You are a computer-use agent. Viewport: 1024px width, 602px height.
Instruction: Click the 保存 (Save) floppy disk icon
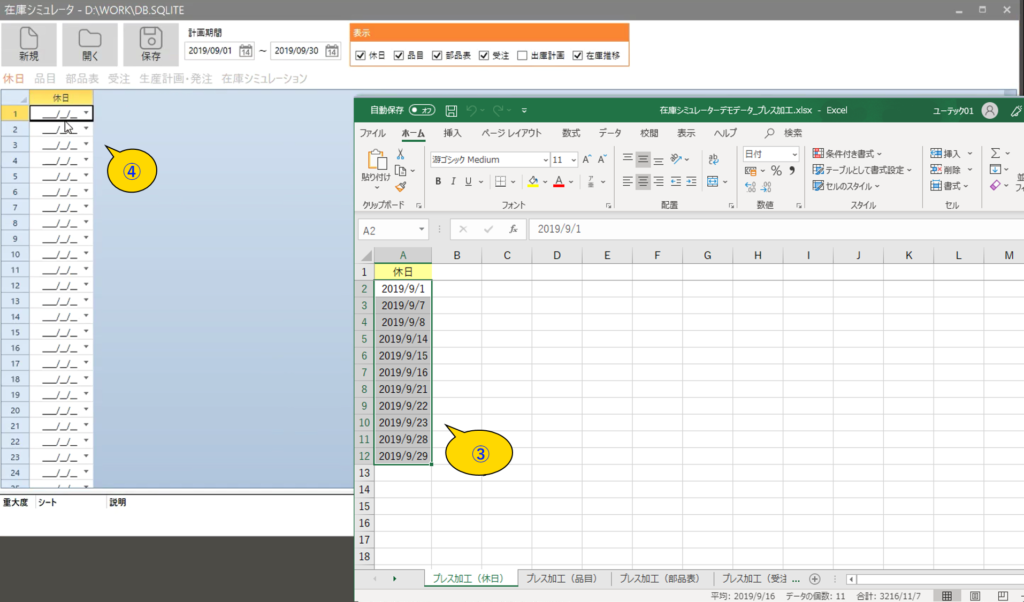click(x=150, y=45)
